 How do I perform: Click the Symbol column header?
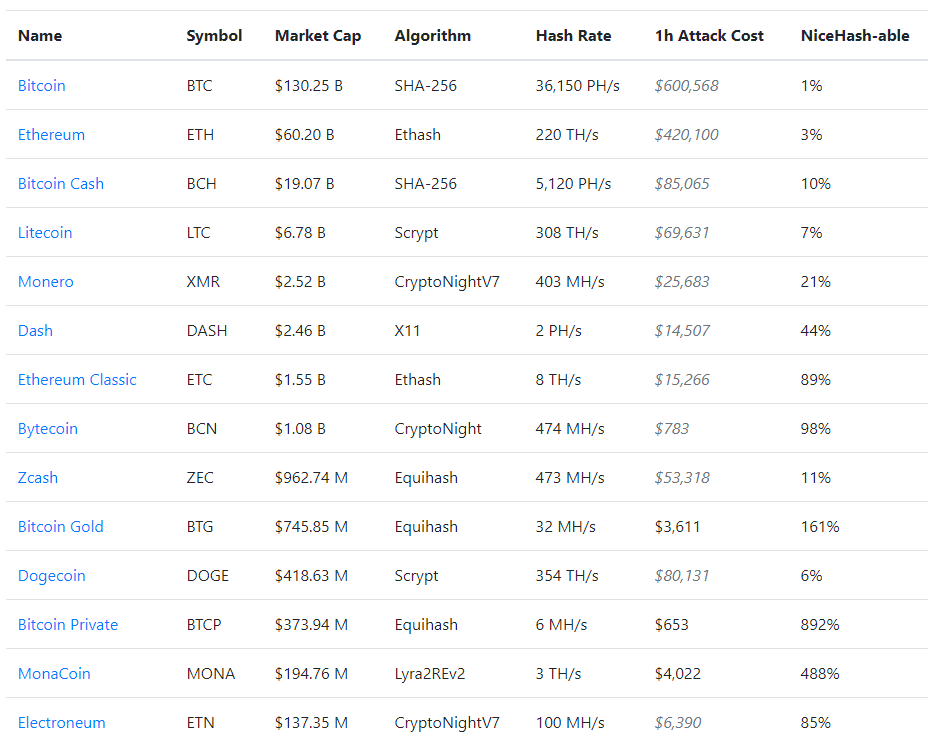pyautogui.click(x=214, y=36)
